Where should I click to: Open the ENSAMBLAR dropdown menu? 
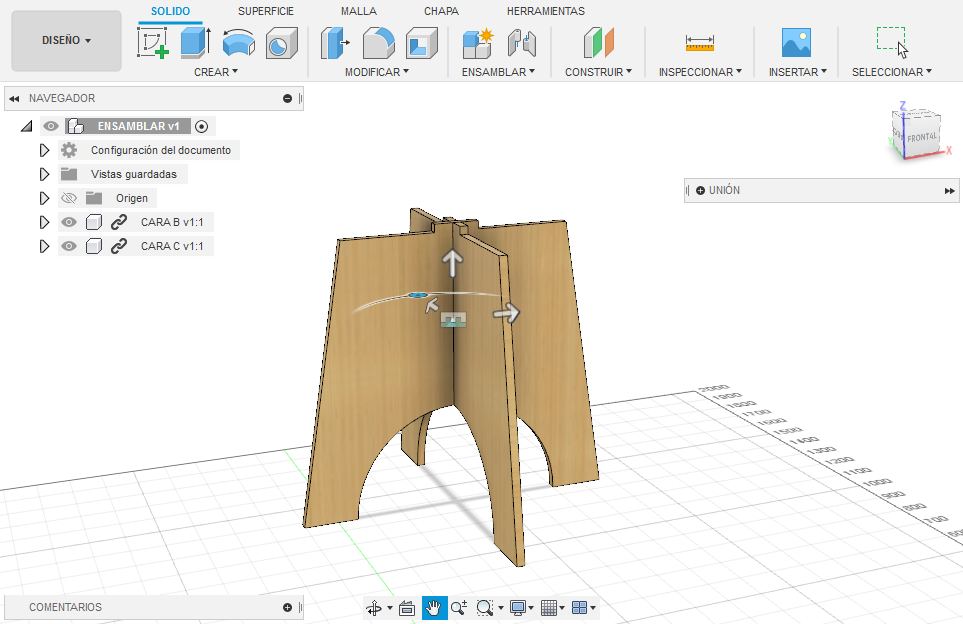click(x=498, y=72)
